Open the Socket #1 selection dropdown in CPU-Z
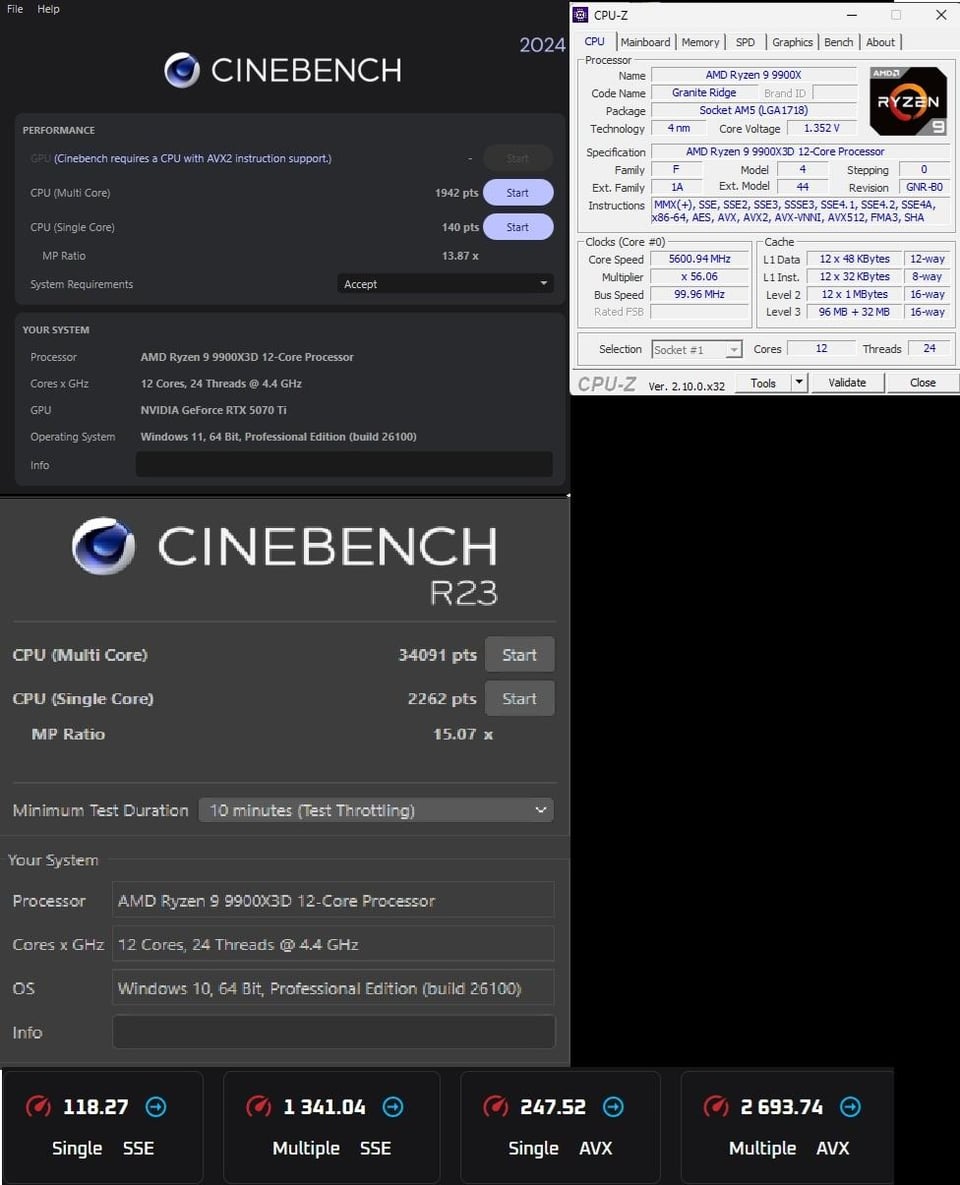Image resolution: width=960 pixels, height=1185 pixels. pyautogui.click(x=696, y=349)
